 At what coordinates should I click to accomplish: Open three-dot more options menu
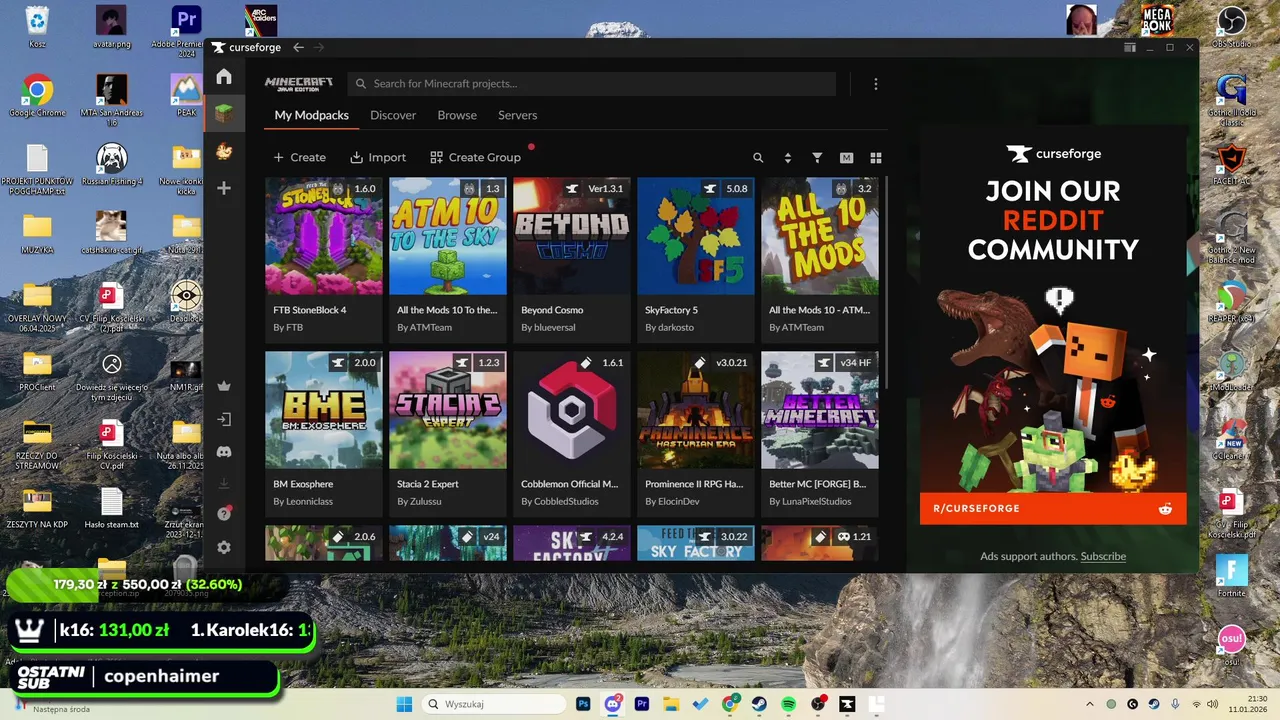coord(875,84)
